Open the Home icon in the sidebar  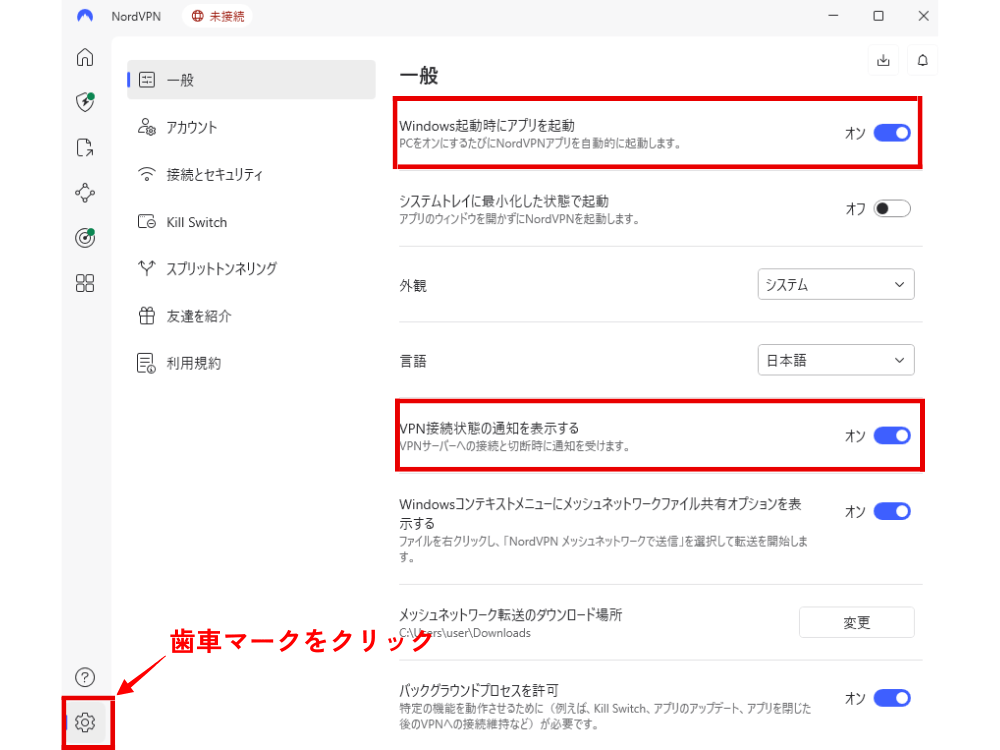click(85, 57)
